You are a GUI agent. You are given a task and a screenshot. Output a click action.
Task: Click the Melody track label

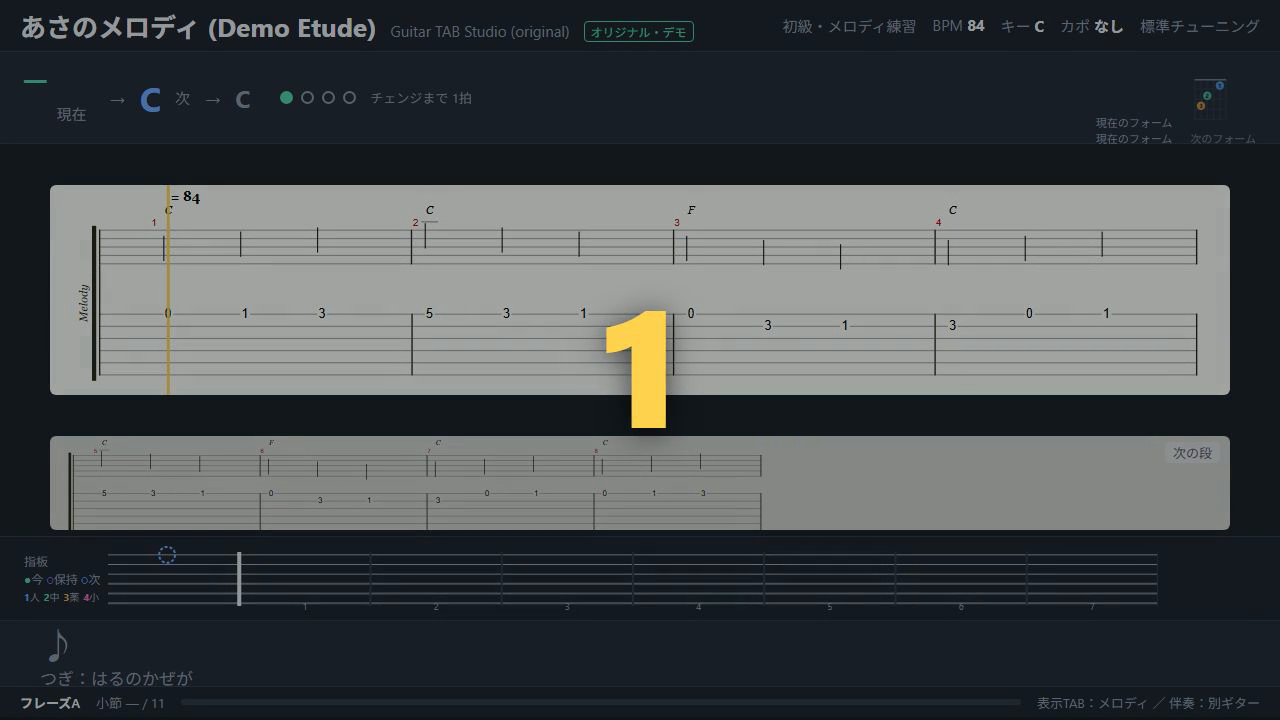coord(84,303)
